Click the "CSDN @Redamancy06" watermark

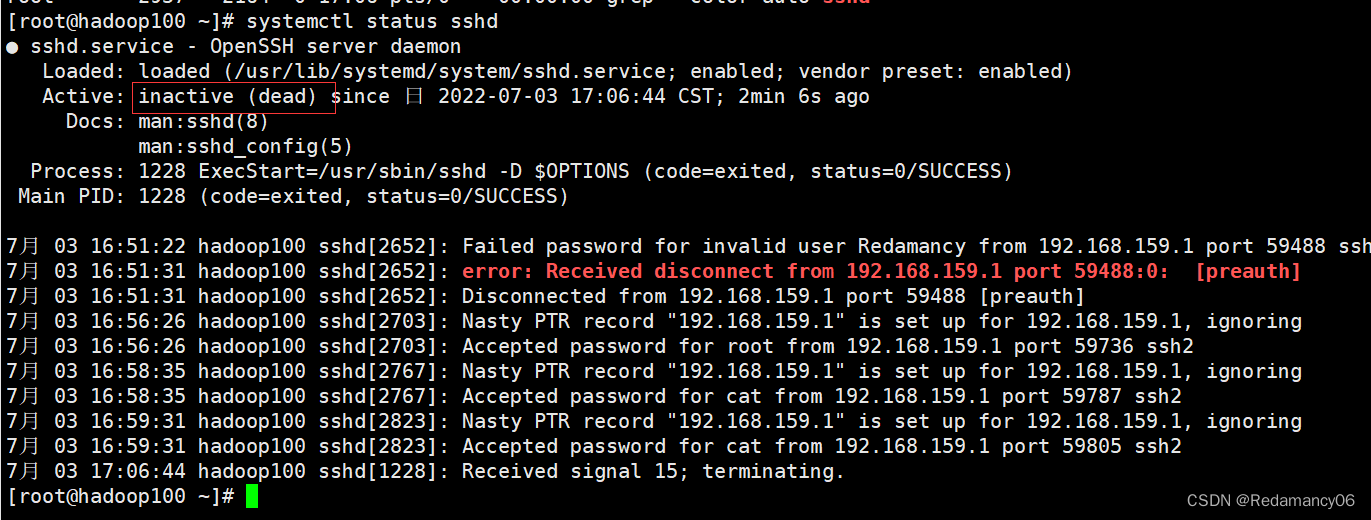pyautogui.click(x=1270, y=501)
